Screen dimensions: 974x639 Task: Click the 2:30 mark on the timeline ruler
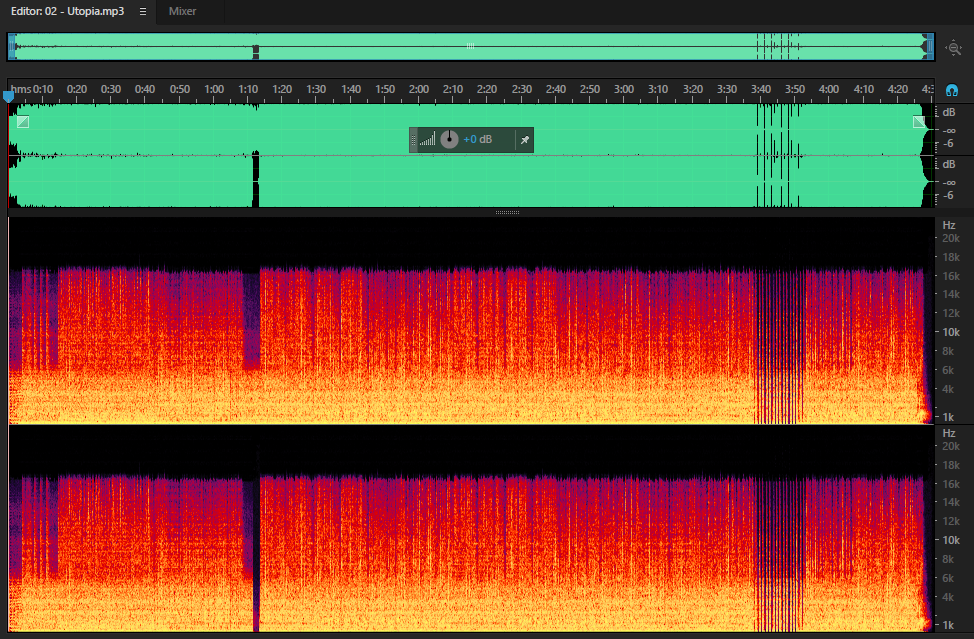pos(521,89)
